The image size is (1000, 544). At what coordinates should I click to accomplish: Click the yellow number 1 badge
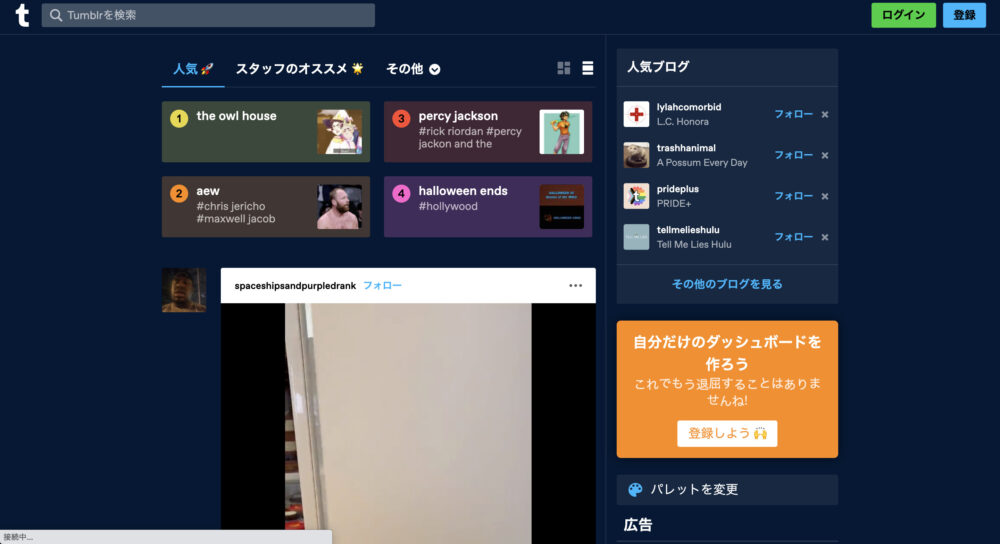(179, 119)
